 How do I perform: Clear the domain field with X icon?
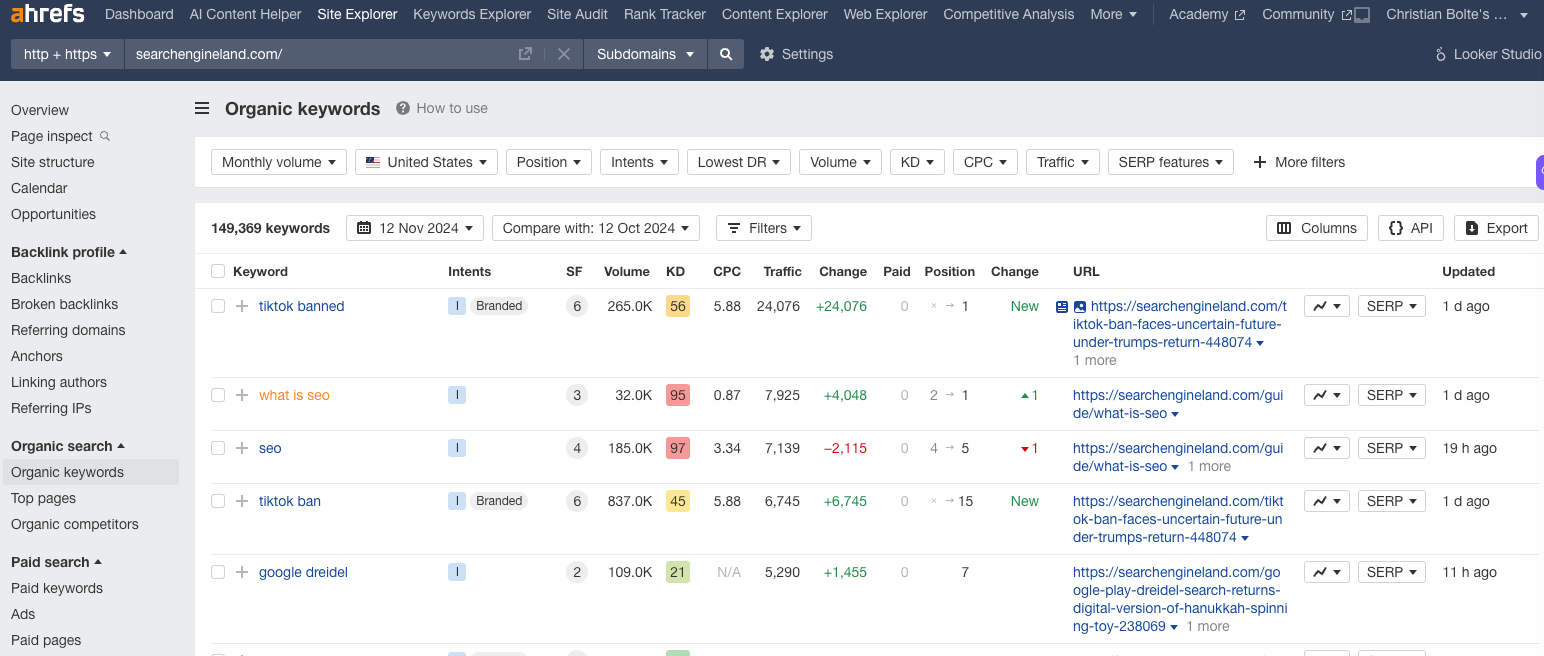pyautogui.click(x=564, y=54)
